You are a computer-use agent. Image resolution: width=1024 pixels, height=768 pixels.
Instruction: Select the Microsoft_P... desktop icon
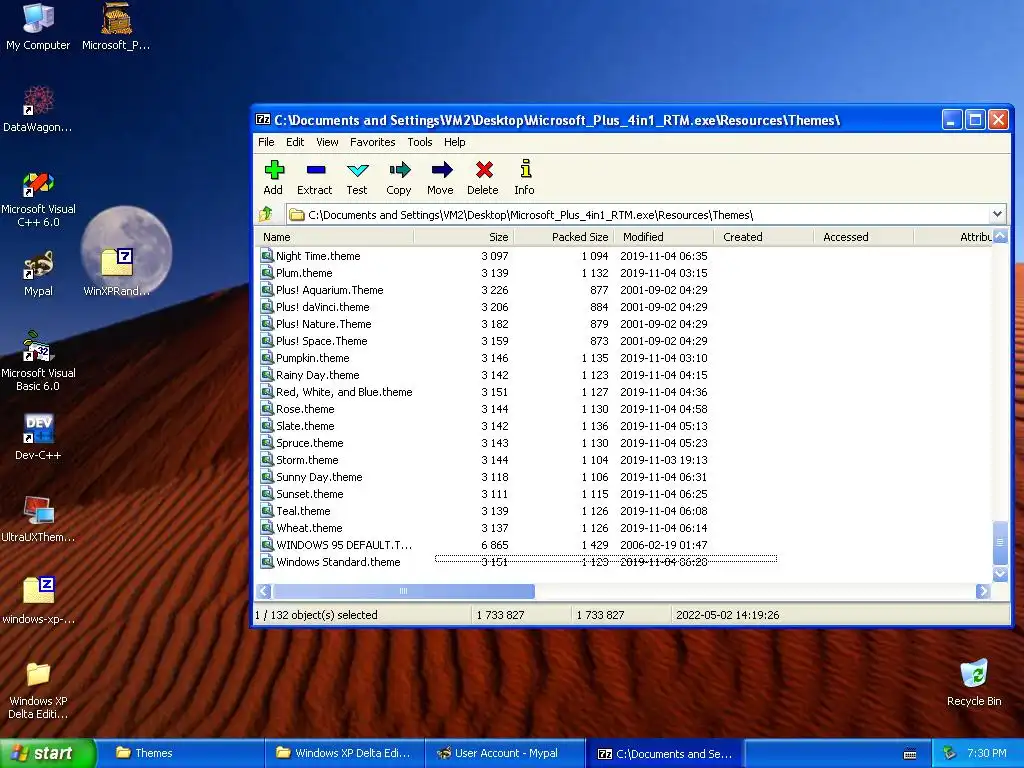click(116, 26)
